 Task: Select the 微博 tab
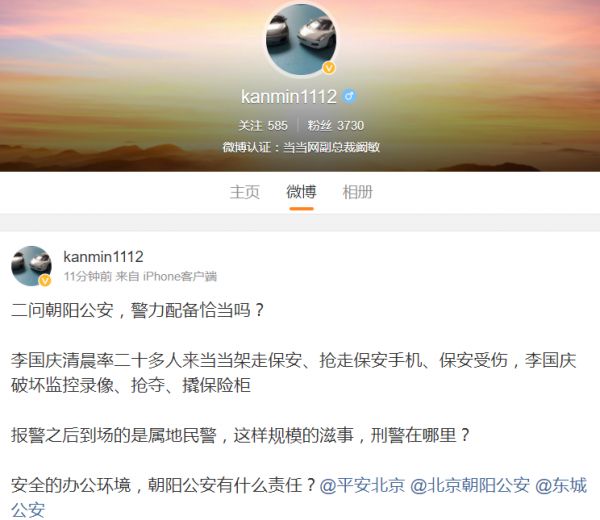[302, 192]
